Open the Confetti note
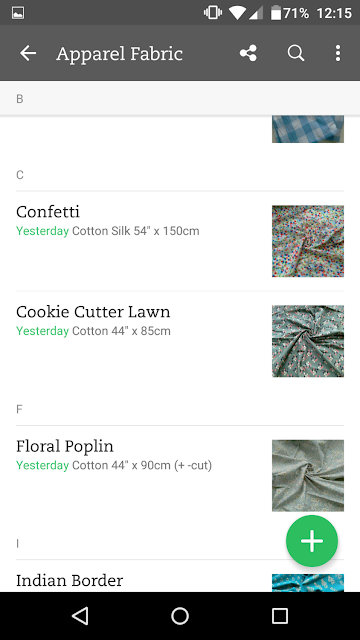Image resolution: width=360 pixels, height=640 pixels. coord(180,241)
